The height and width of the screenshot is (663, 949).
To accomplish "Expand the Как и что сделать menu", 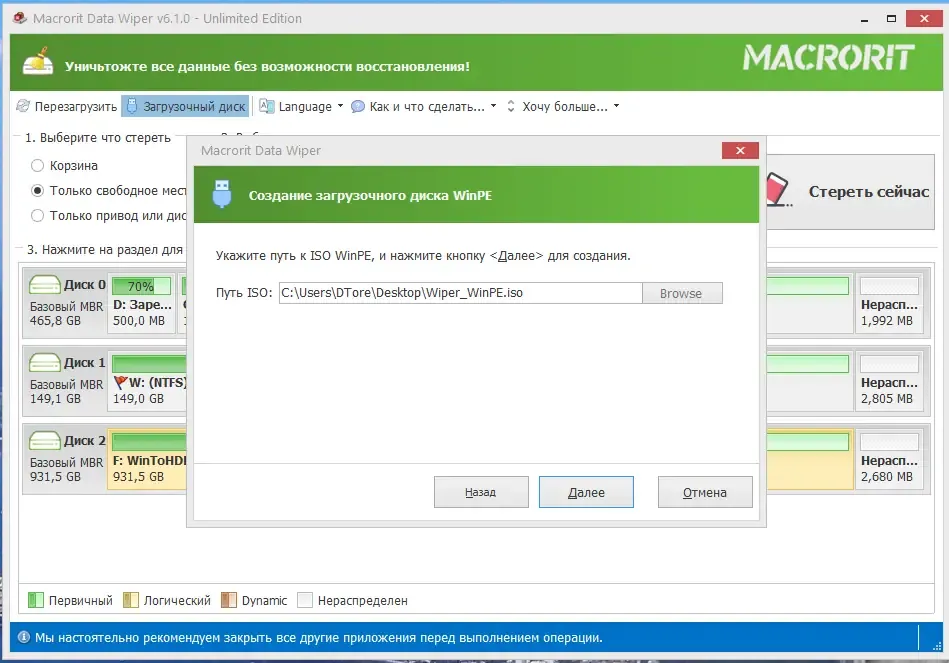I will point(493,106).
